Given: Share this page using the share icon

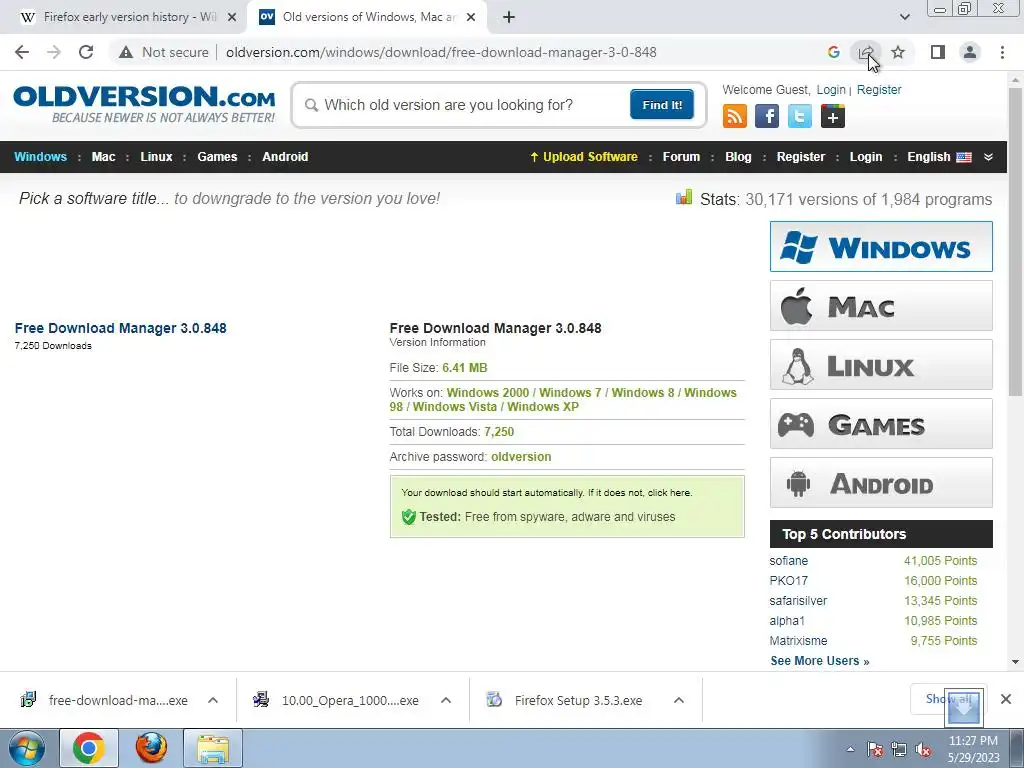Looking at the screenshot, I should pos(866,52).
